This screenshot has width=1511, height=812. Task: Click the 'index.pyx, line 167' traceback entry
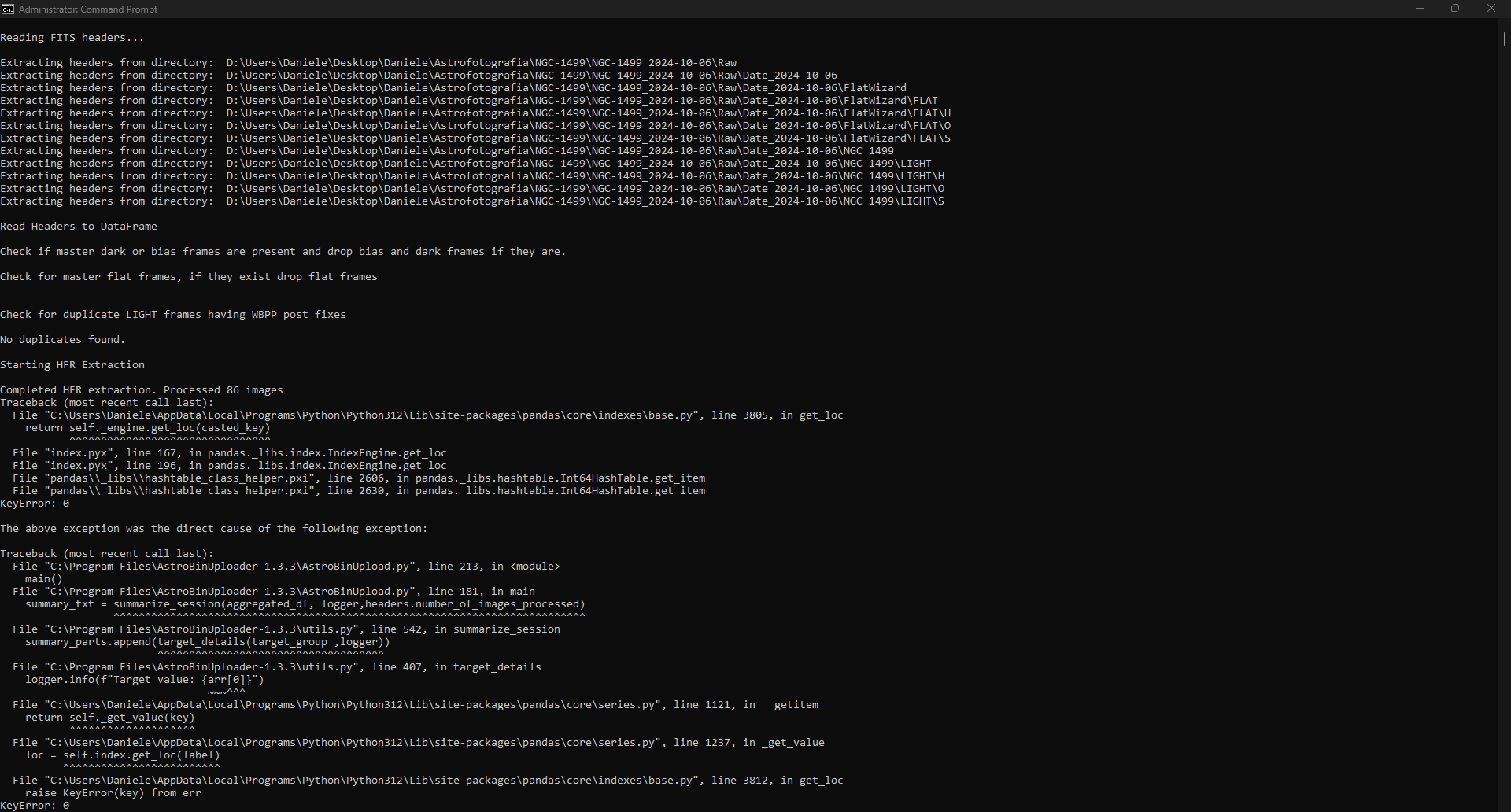pos(230,453)
